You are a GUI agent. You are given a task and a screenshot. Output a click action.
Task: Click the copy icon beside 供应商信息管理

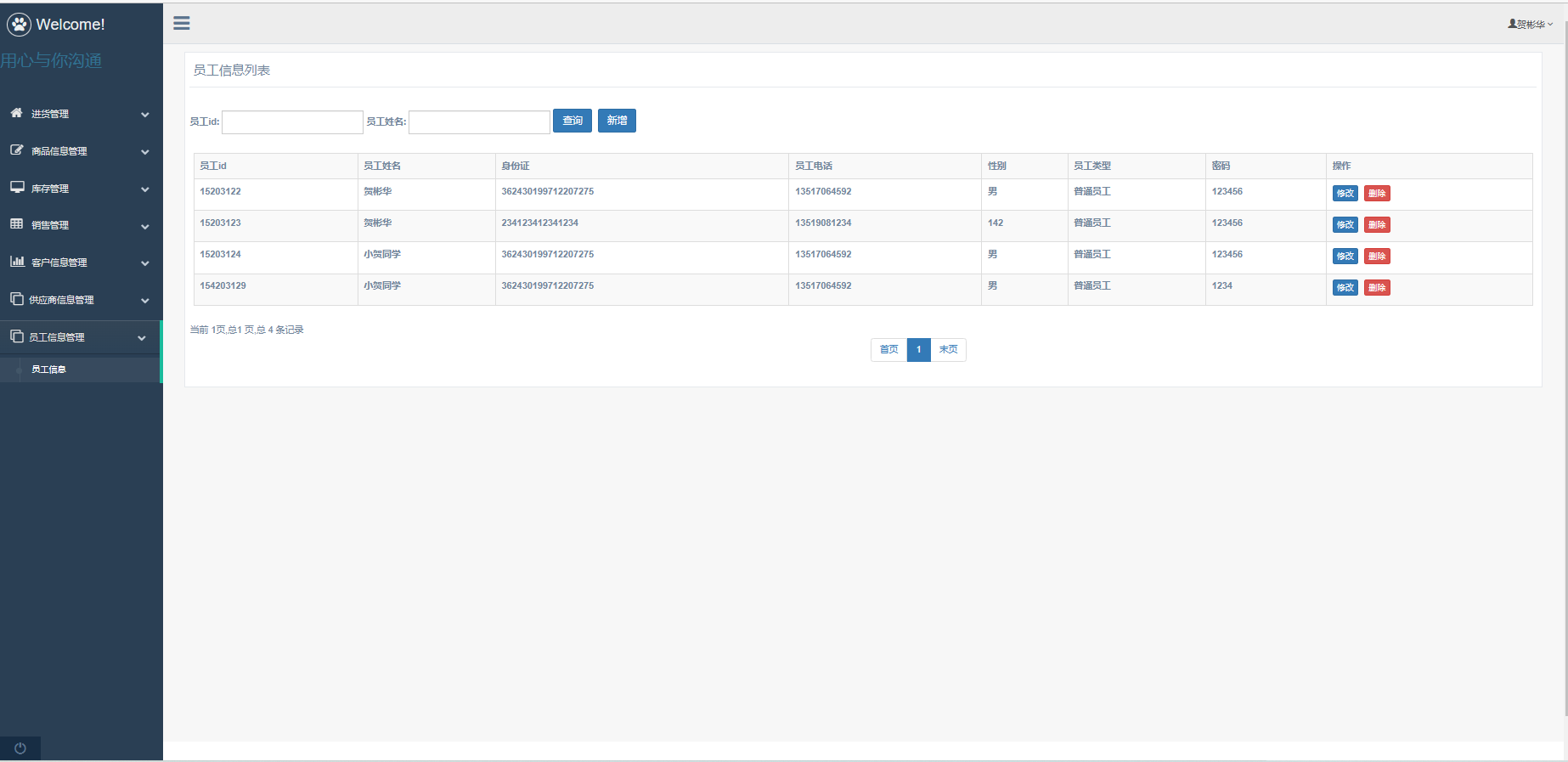16,299
